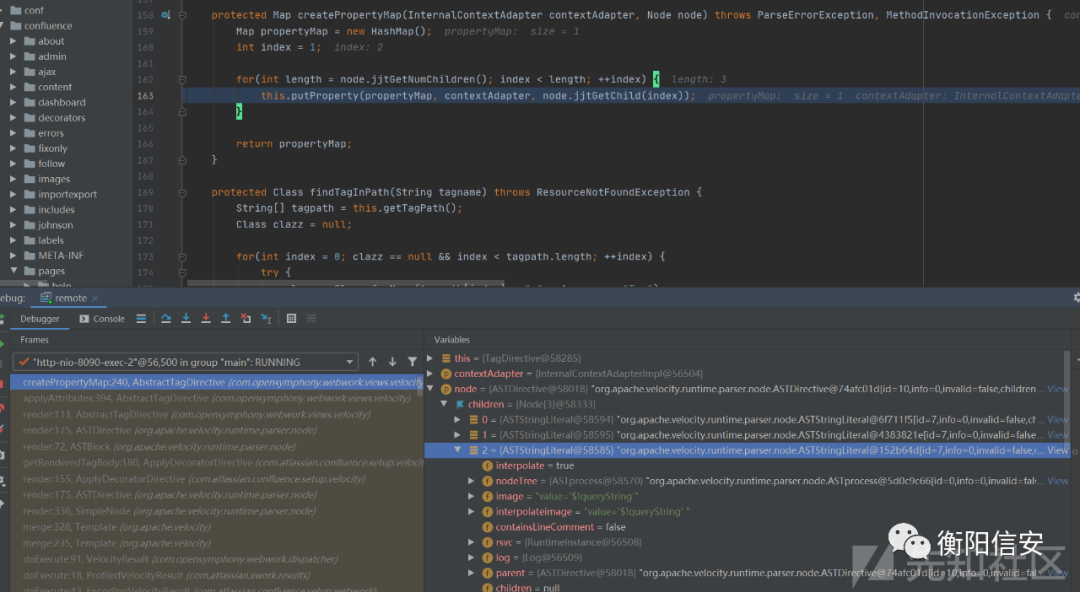Screen dimensions: 1080x592
Task: Expand the nodeTree variable arrow
Action: click(x=472, y=481)
